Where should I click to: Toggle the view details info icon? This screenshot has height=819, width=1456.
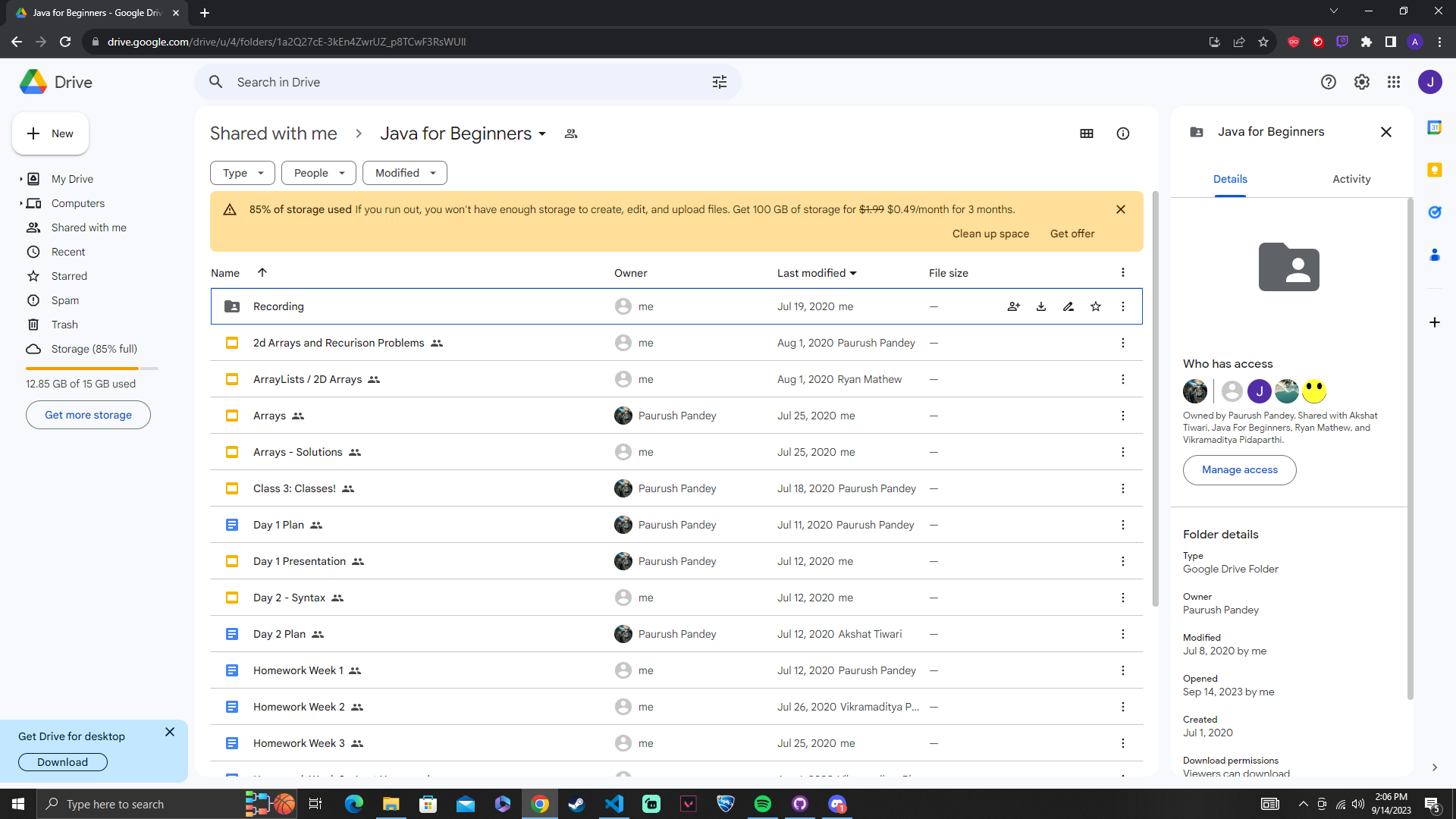[x=1123, y=133]
